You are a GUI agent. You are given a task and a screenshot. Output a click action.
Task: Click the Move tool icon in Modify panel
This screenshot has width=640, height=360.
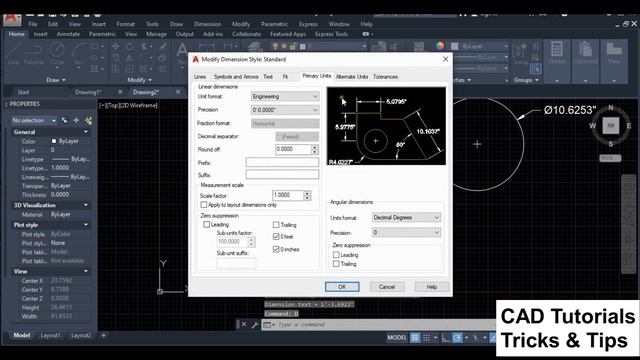[x=116, y=46]
